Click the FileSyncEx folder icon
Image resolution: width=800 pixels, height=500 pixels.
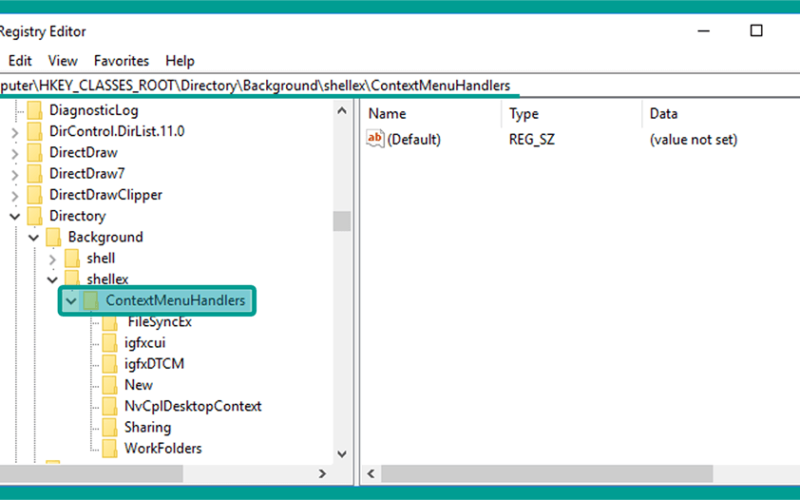[x=110, y=323]
